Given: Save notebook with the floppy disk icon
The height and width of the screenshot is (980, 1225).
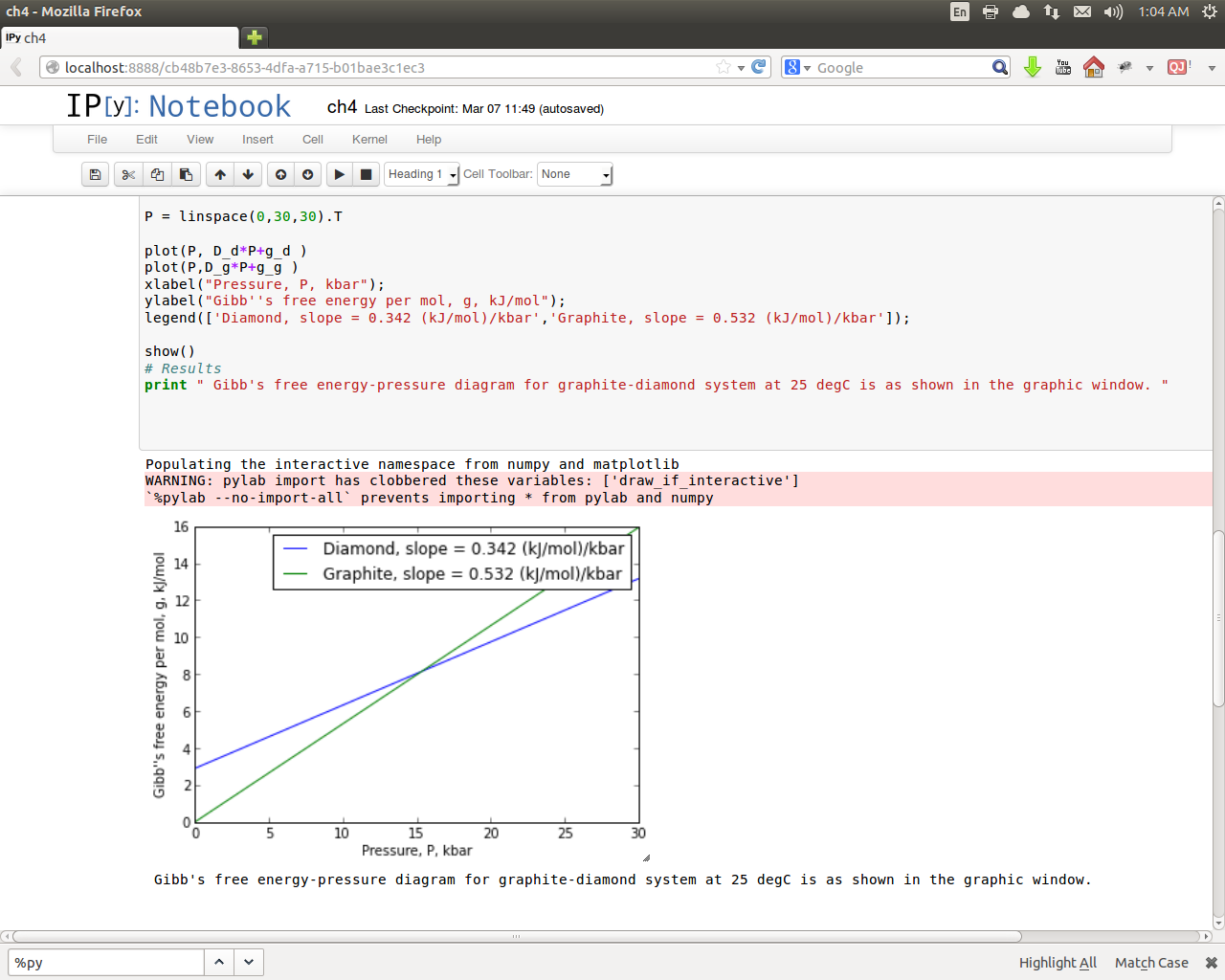Looking at the screenshot, I should [x=95, y=174].
